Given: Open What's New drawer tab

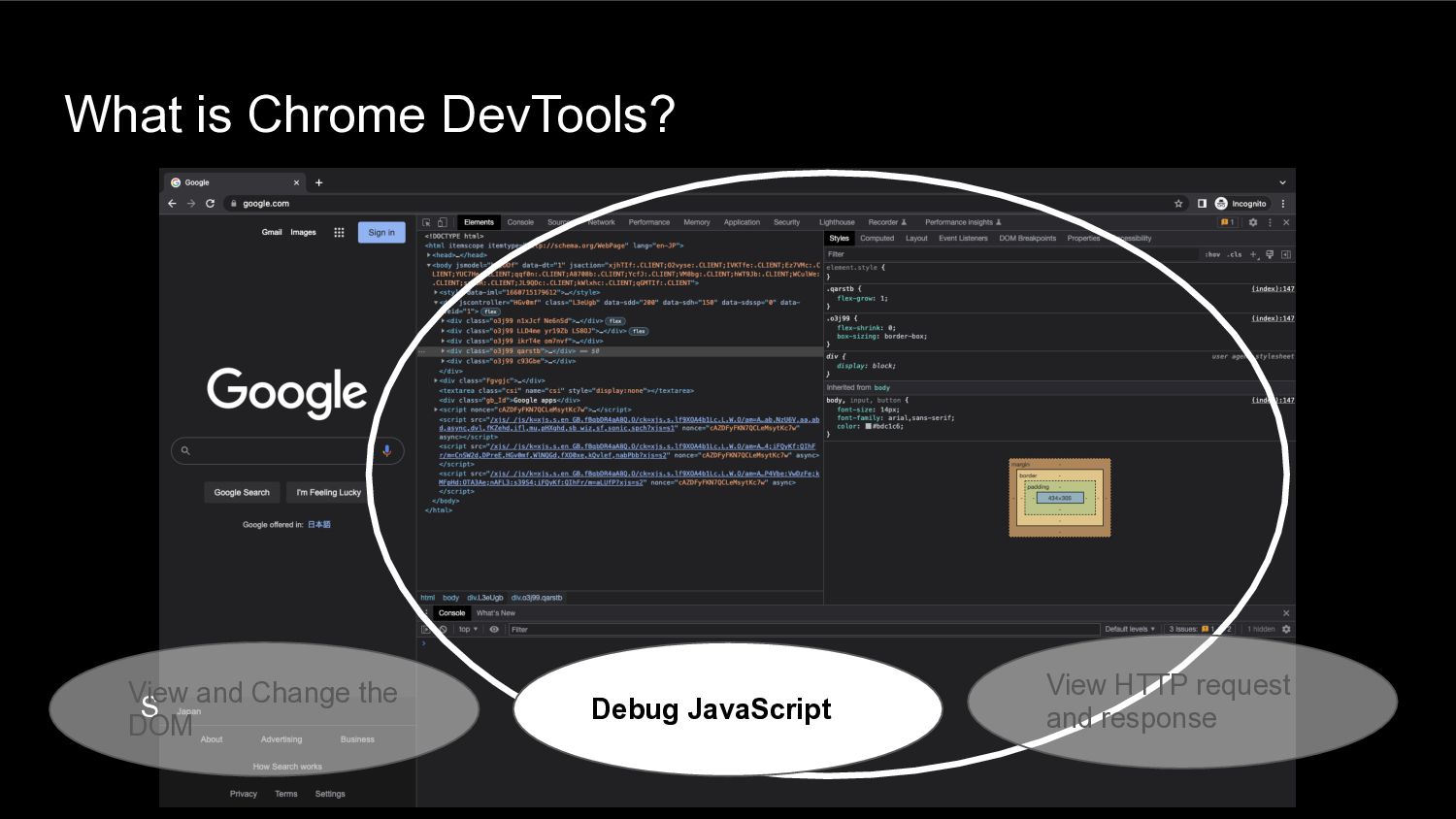Looking at the screenshot, I should [496, 613].
